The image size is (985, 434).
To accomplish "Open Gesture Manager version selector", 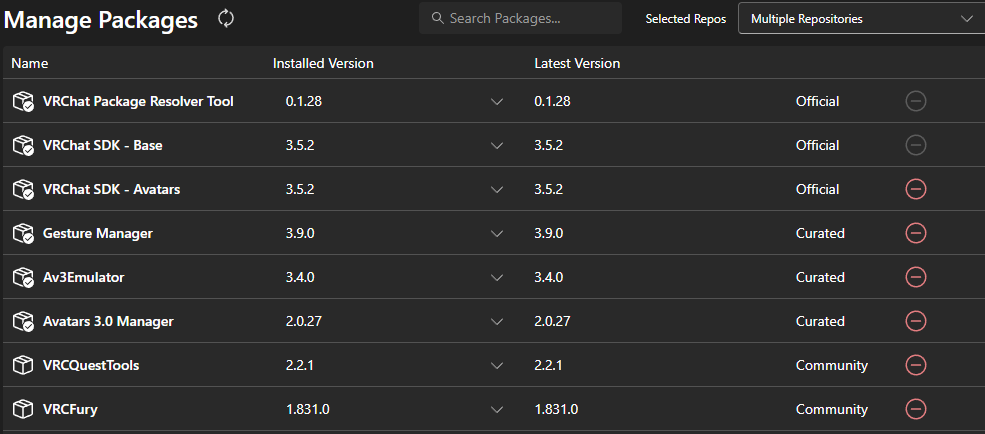I will tap(497, 233).
